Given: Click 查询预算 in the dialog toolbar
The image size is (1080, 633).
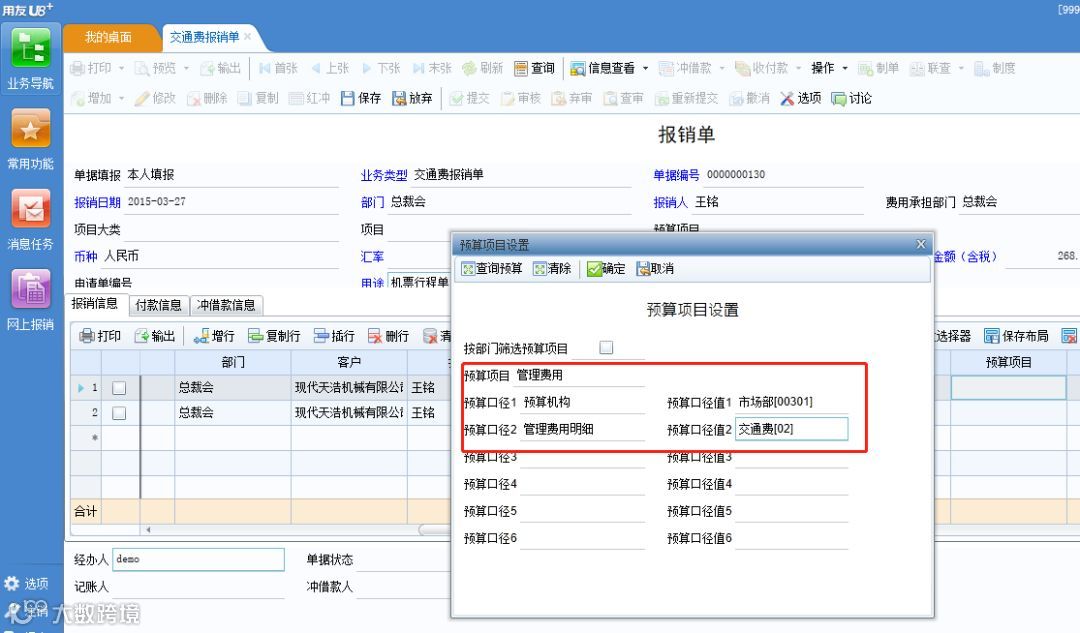Looking at the screenshot, I should (492, 269).
